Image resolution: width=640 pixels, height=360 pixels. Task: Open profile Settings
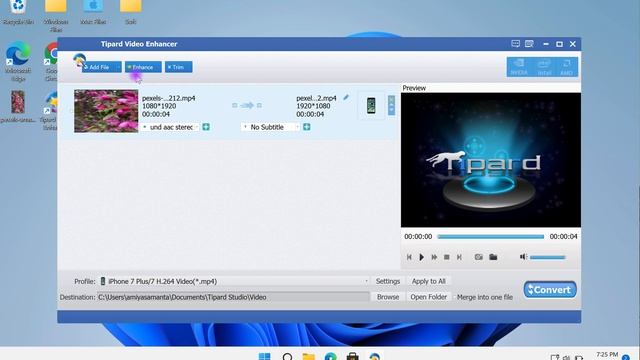[x=388, y=281]
